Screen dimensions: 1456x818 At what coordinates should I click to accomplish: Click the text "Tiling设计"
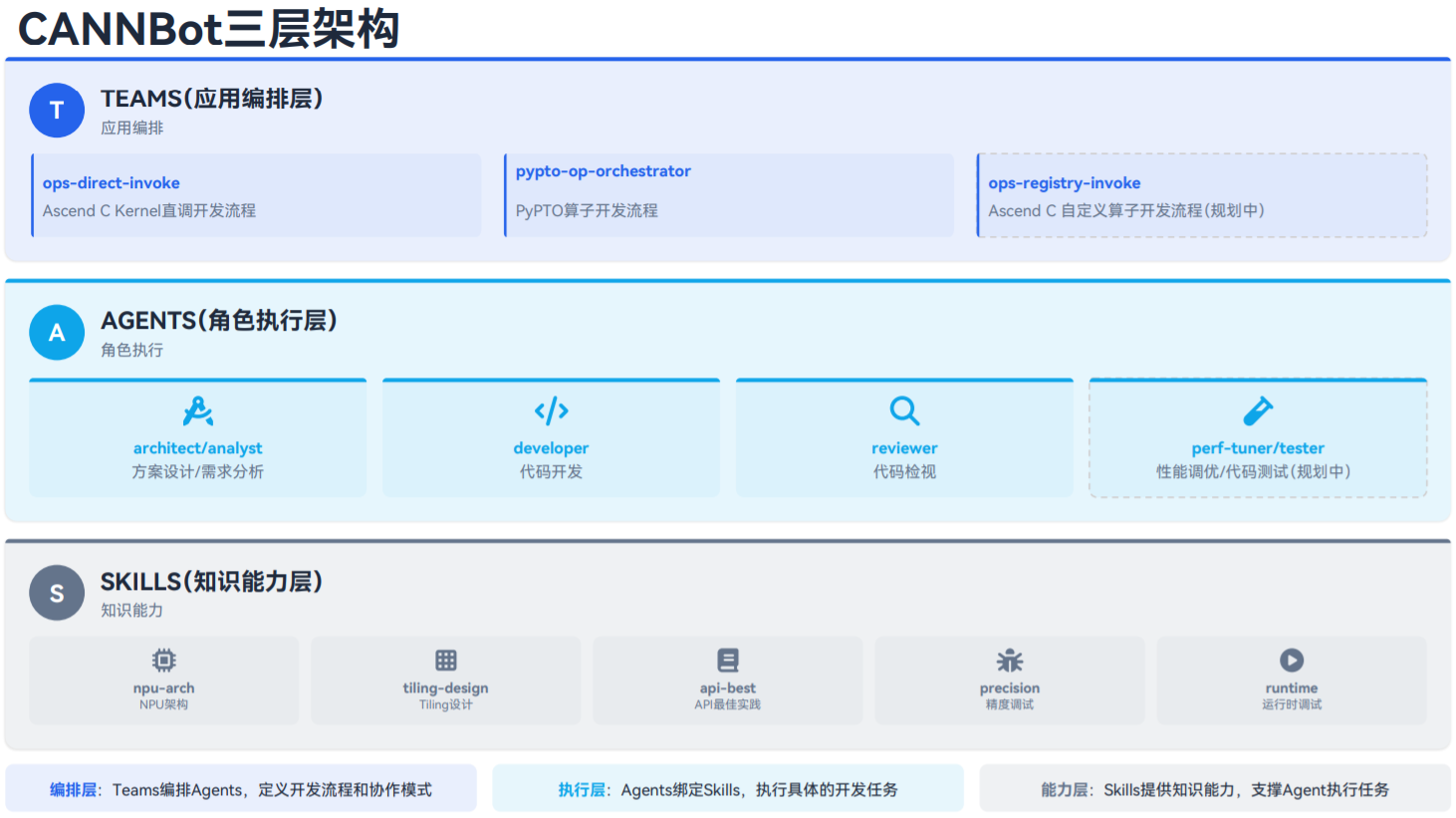446,704
